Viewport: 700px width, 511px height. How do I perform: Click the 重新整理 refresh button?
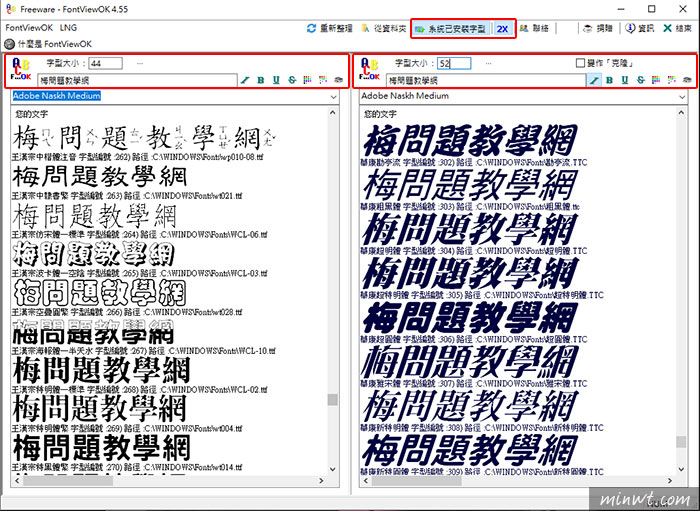coord(329,29)
